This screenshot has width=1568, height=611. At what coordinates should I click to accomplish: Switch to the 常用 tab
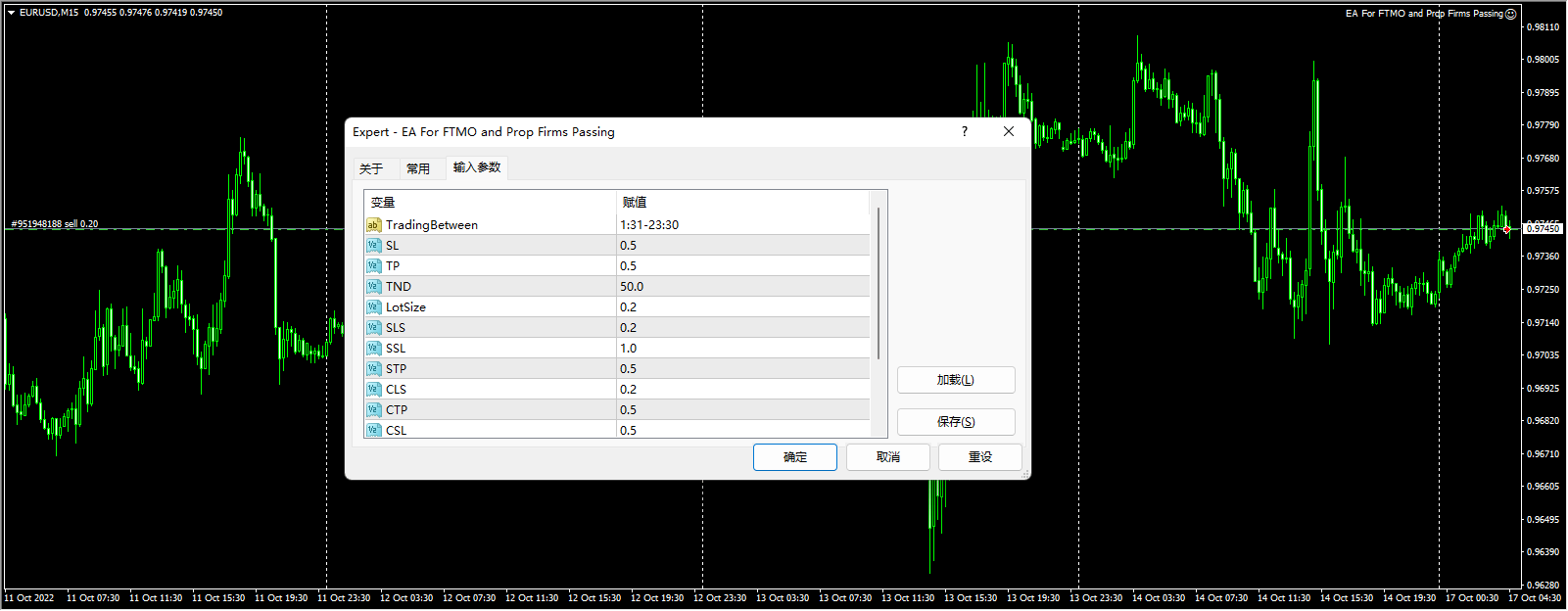(418, 168)
